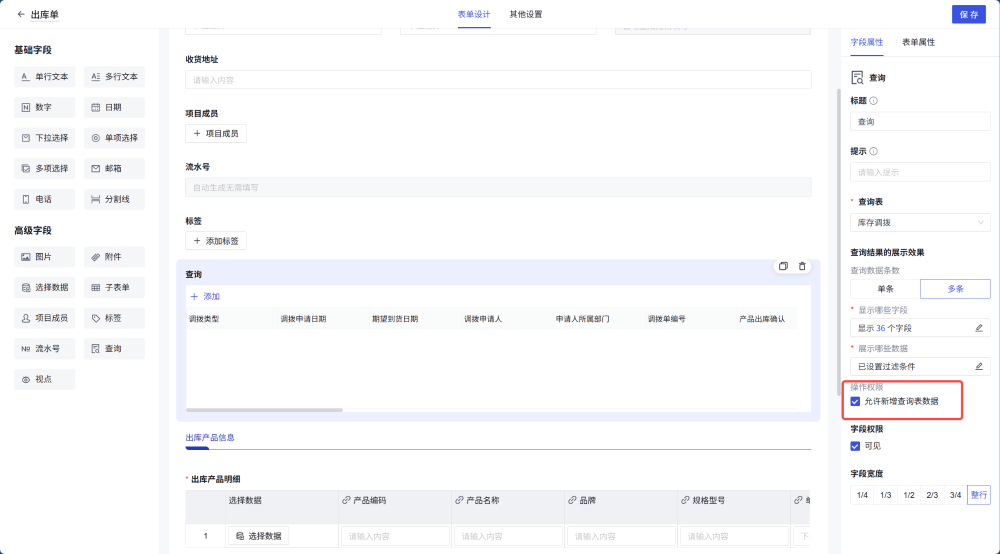Click the edit pencil for 已设置过滤条件
Screen dimensions: 1000x554
click(x=978, y=366)
